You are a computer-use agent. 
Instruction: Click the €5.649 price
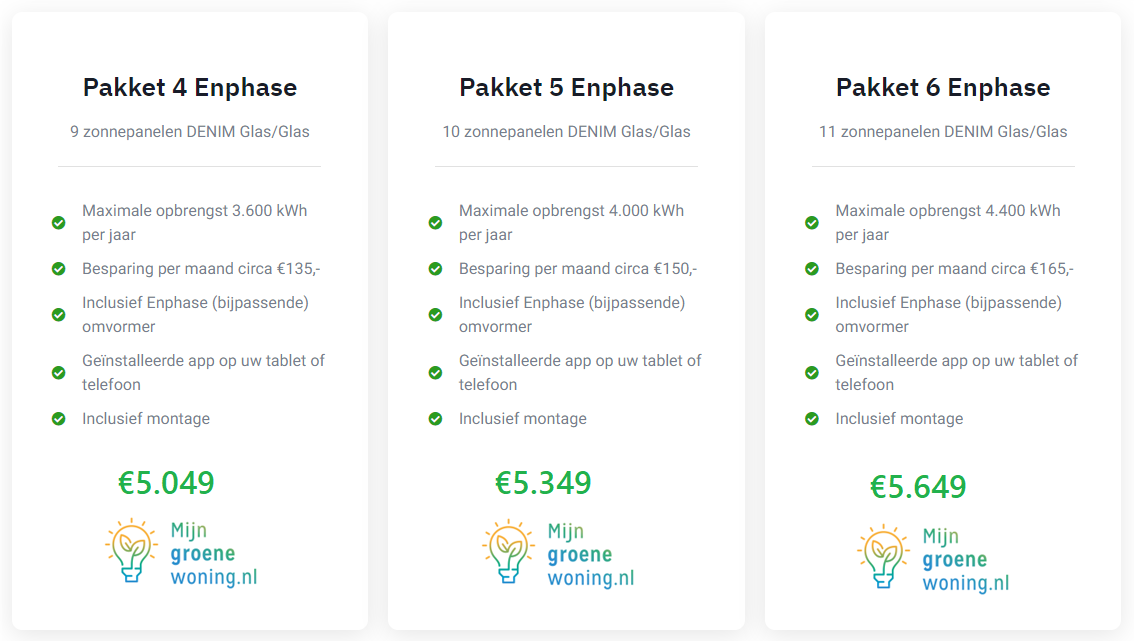[918, 487]
